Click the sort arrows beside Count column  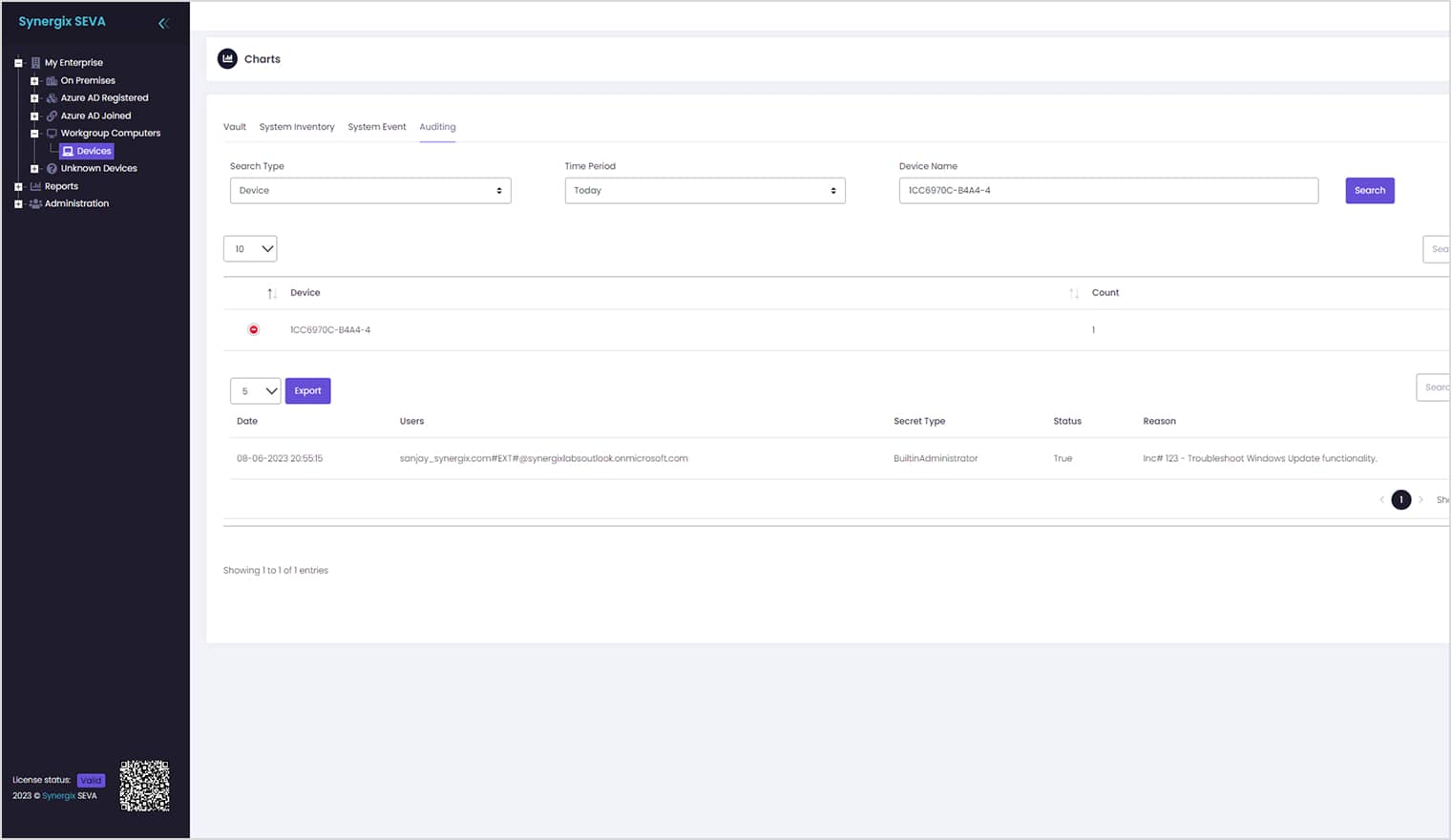[x=1074, y=294]
